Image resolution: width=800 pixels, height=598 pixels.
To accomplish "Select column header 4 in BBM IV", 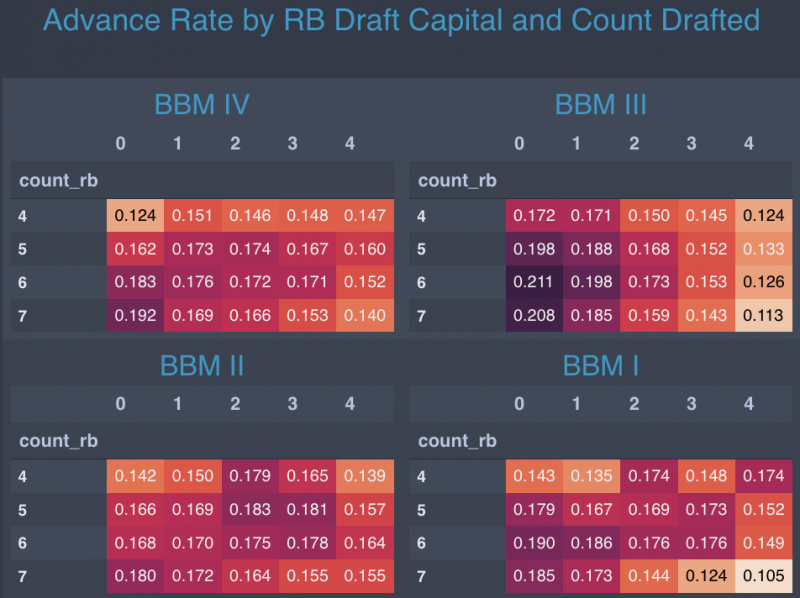I will click(x=349, y=144).
